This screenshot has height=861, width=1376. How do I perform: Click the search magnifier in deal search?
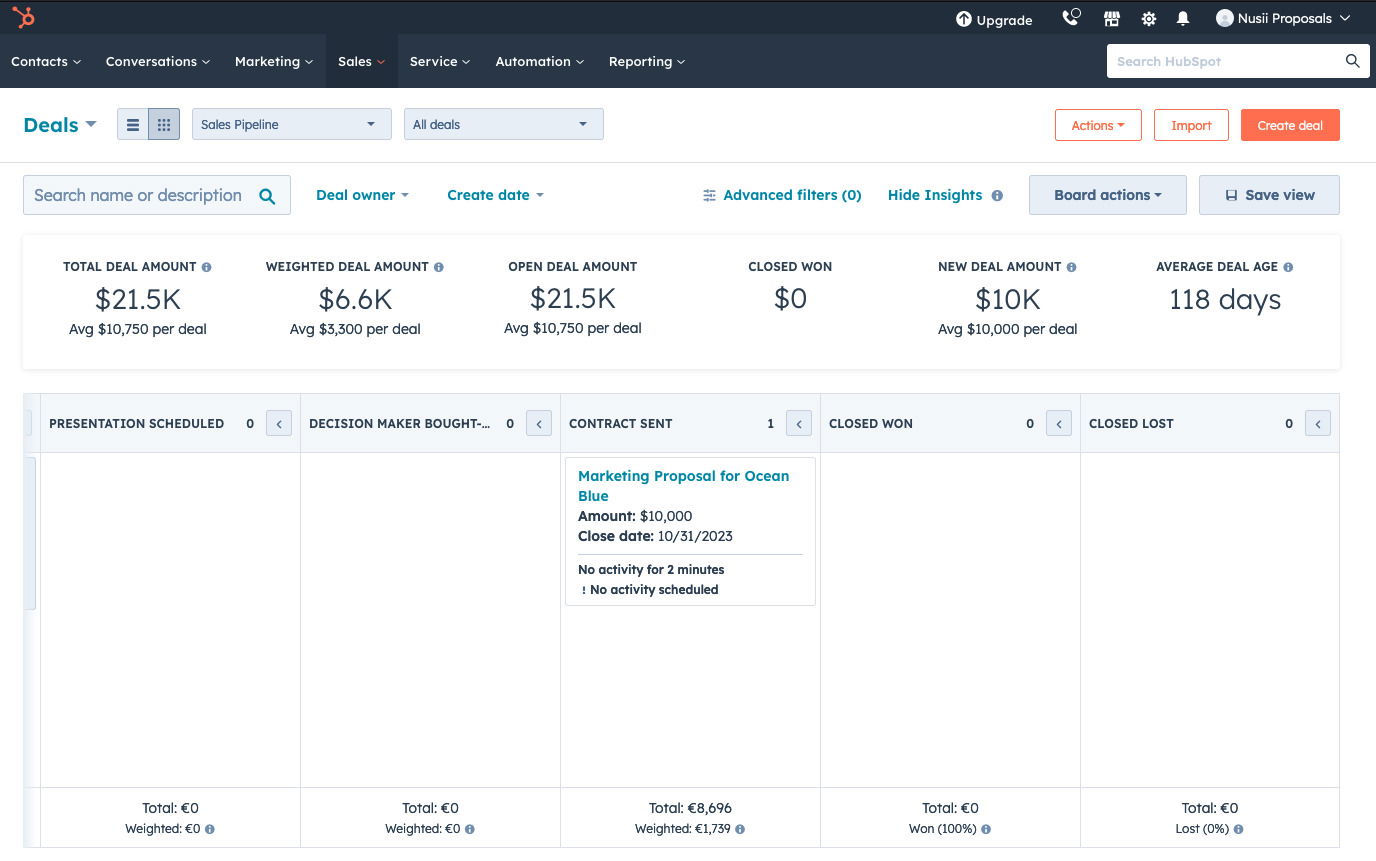click(x=267, y=195)
